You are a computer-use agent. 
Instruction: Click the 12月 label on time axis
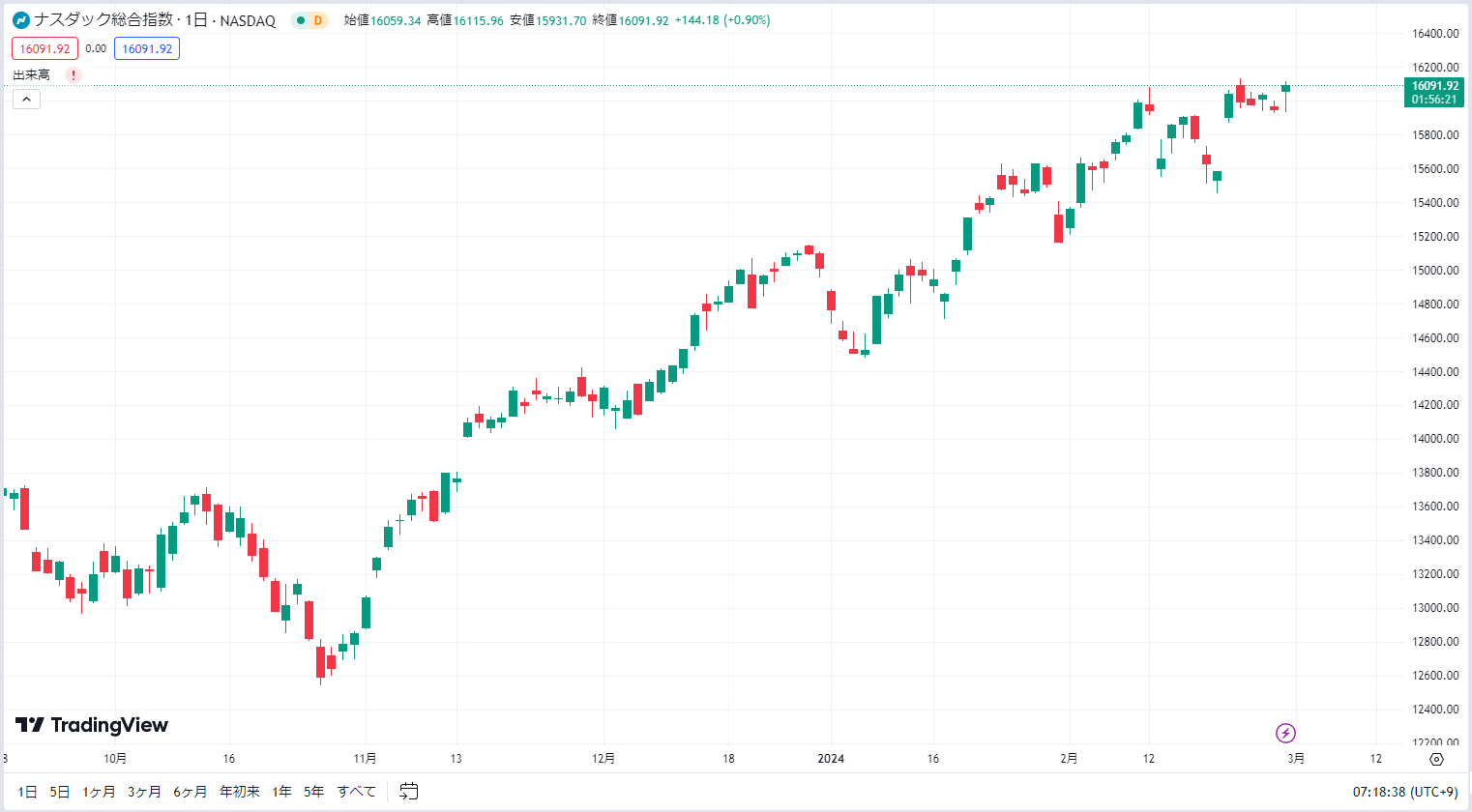604,759
